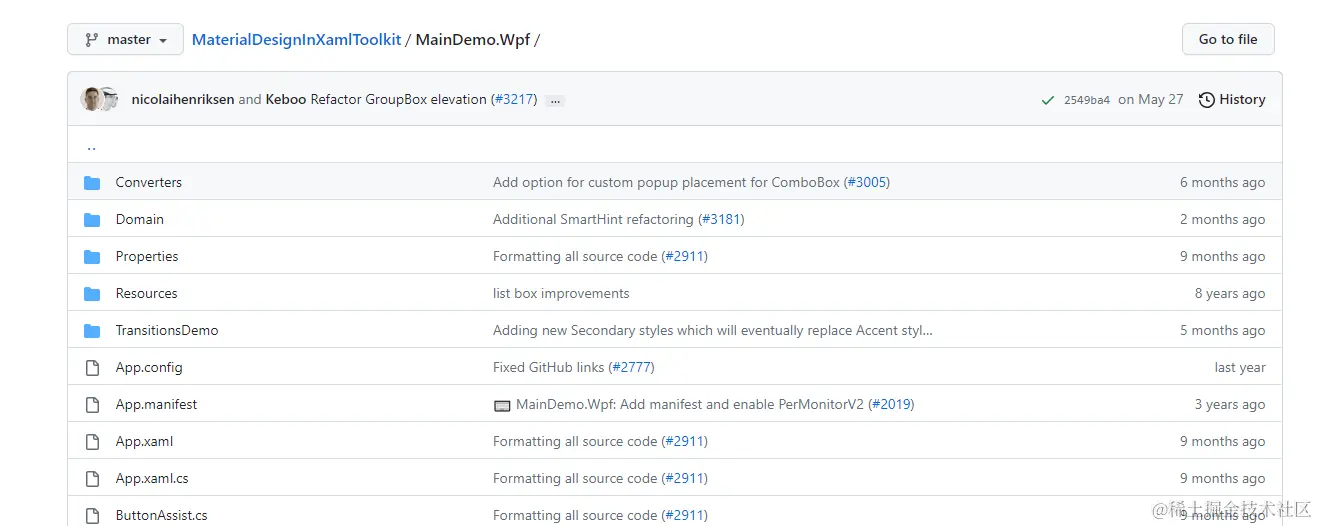
Task: Click commit hash 2549ba4
Action: click(x=1086, y=100)
